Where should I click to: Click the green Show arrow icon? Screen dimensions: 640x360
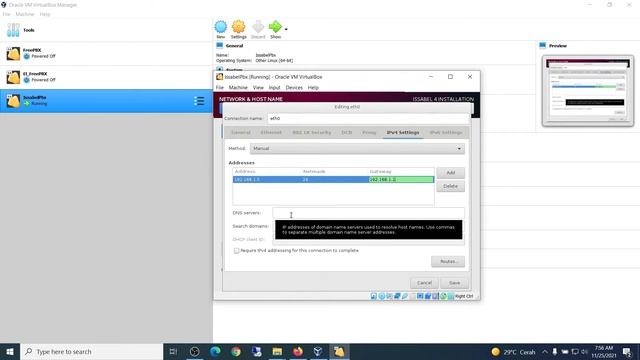[276, 27]
